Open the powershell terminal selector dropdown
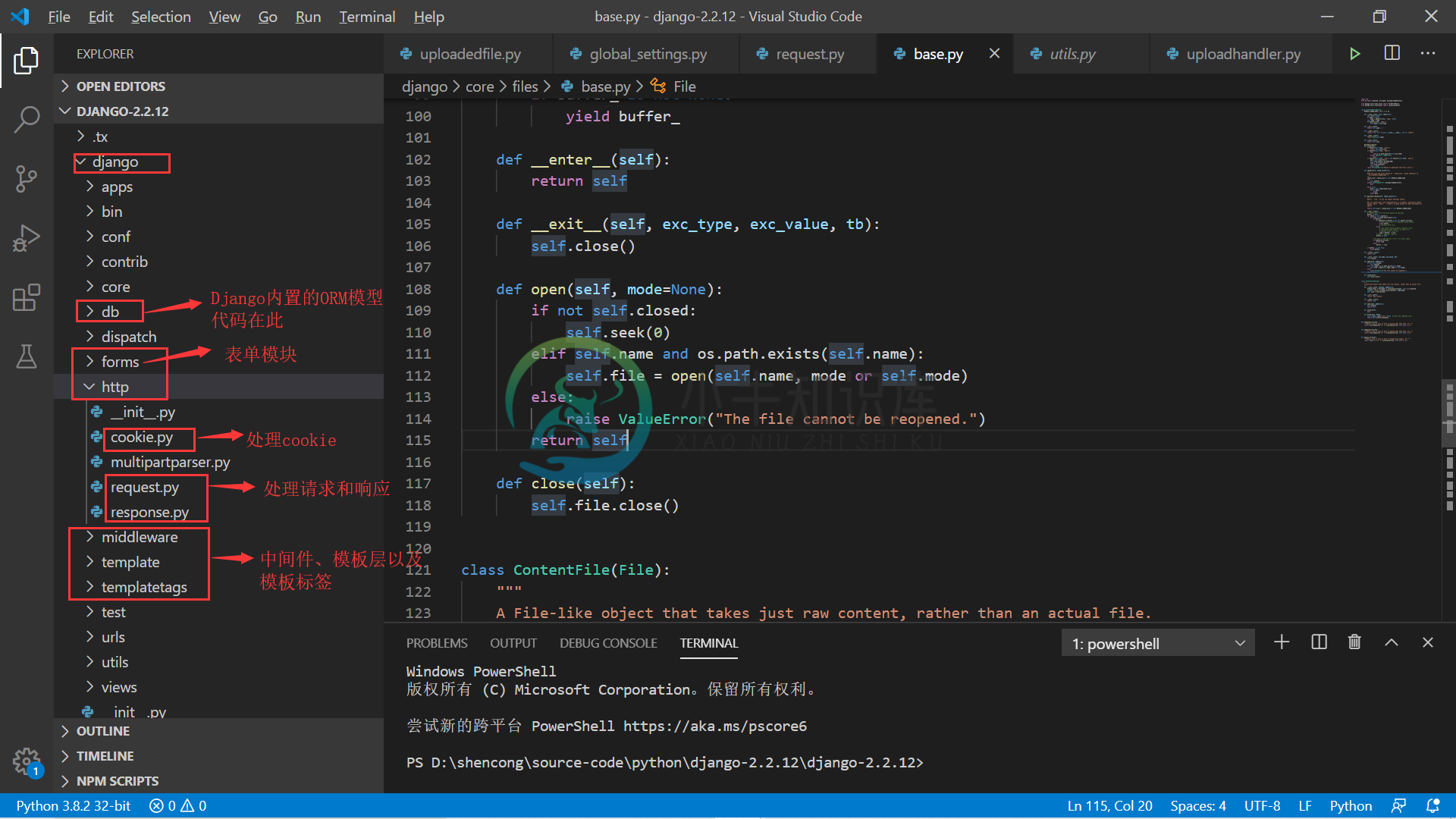Image resolution: width=1456 pixels, height=819 pixels. pyautogui.click(x=1157, y=644)
